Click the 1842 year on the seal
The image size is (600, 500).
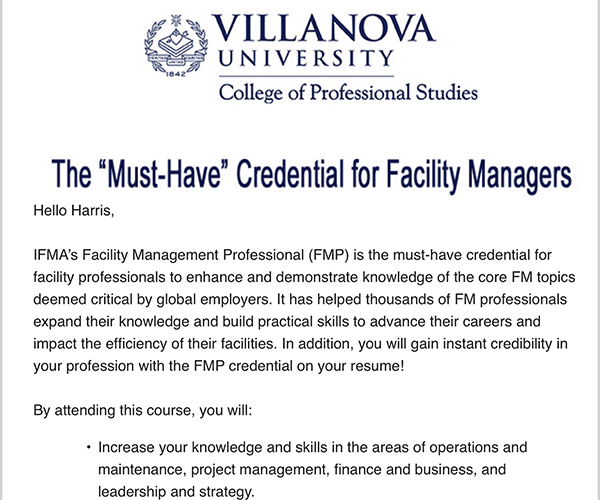click(176, 74)
